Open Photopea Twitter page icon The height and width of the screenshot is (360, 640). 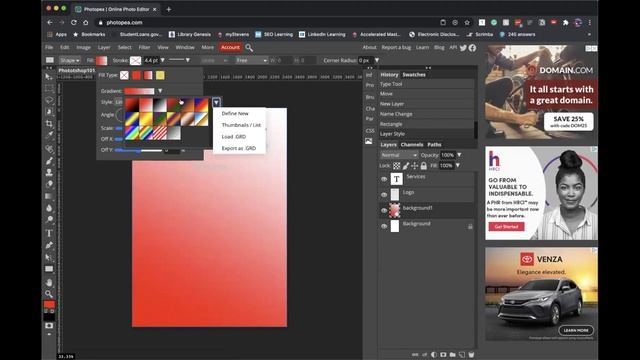click(463, 48)
